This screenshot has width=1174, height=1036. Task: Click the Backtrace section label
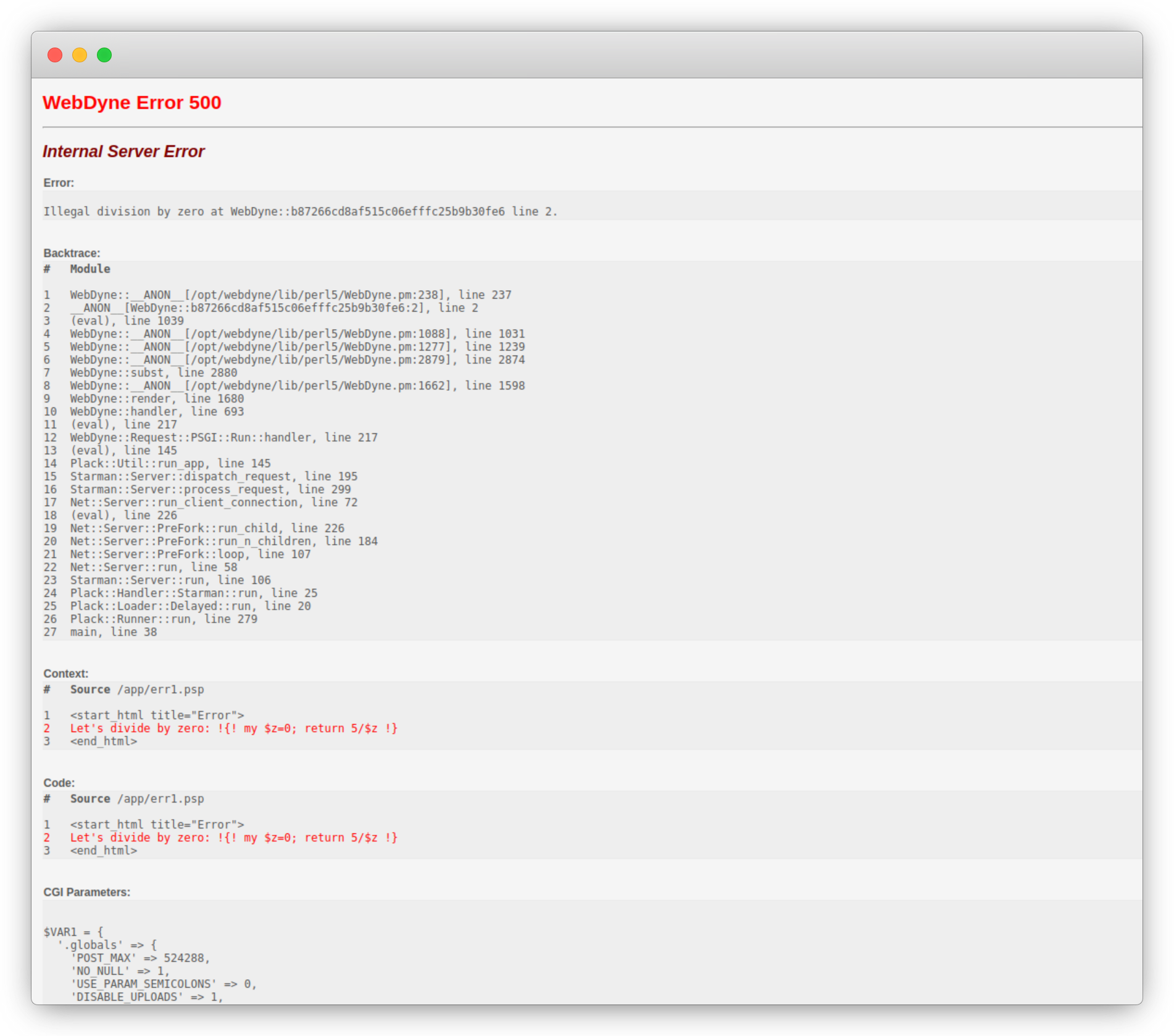tap(72, 253)
